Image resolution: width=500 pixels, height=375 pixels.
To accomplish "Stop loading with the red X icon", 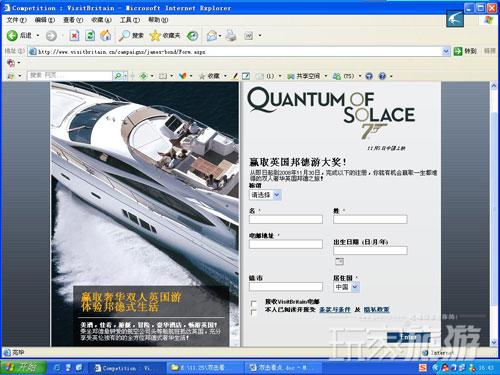I will [x=74, y=35].
